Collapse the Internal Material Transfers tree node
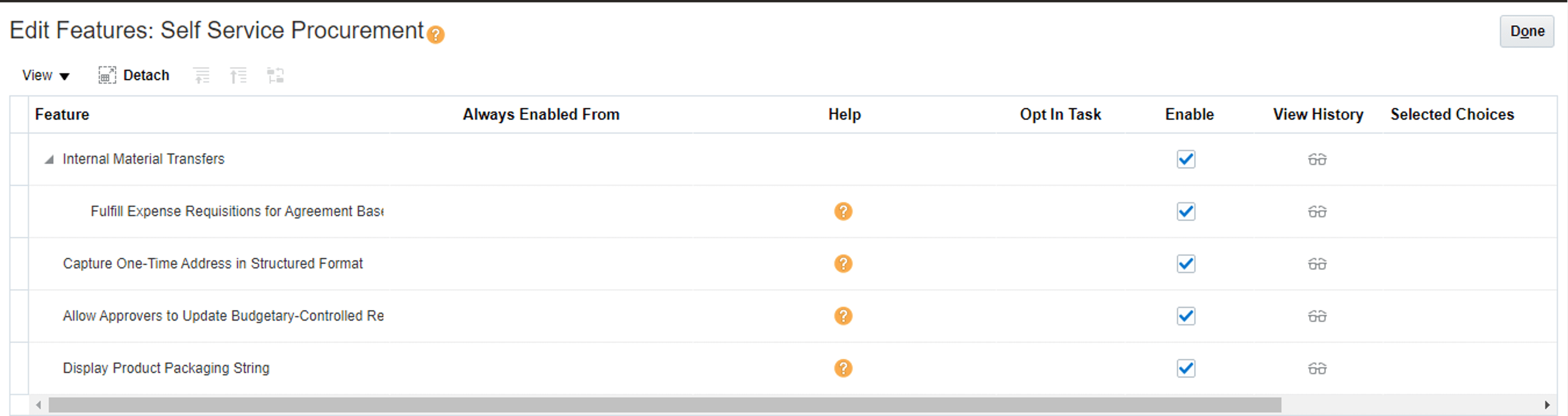Image resolution: width=1568 pixels, height=416 pixels. 49,160
